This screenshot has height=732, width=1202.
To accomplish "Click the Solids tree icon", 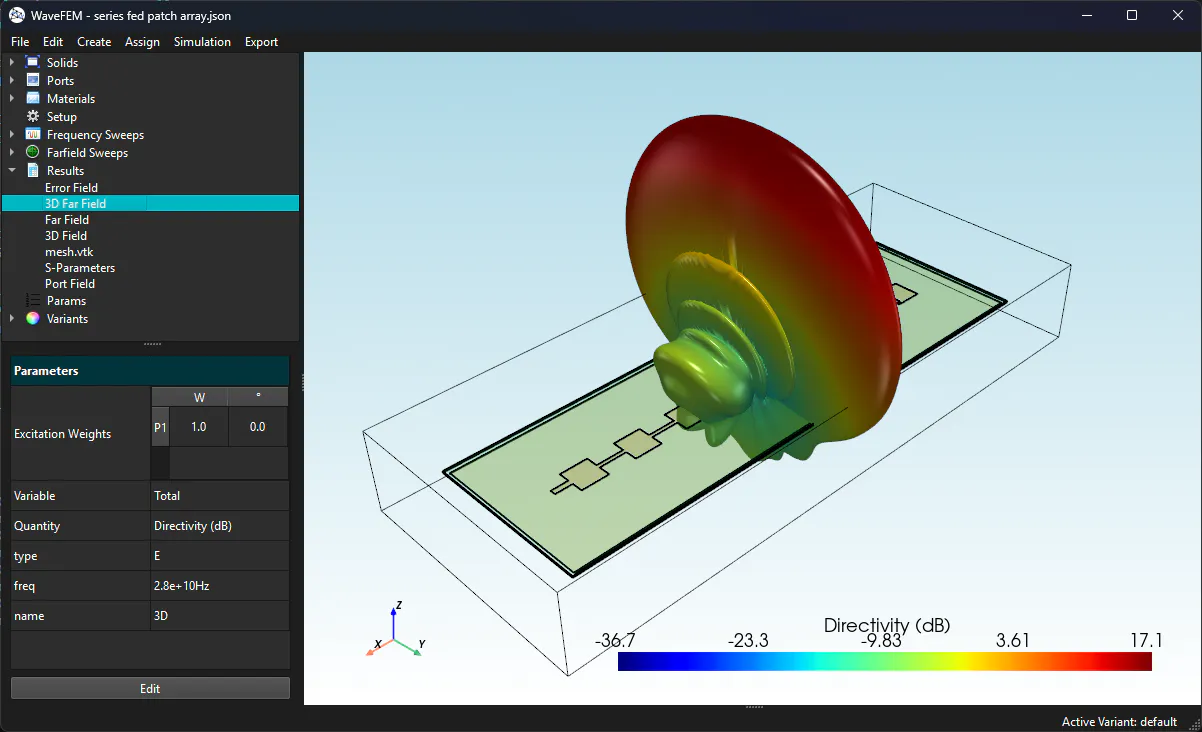I will coord(33,62).
